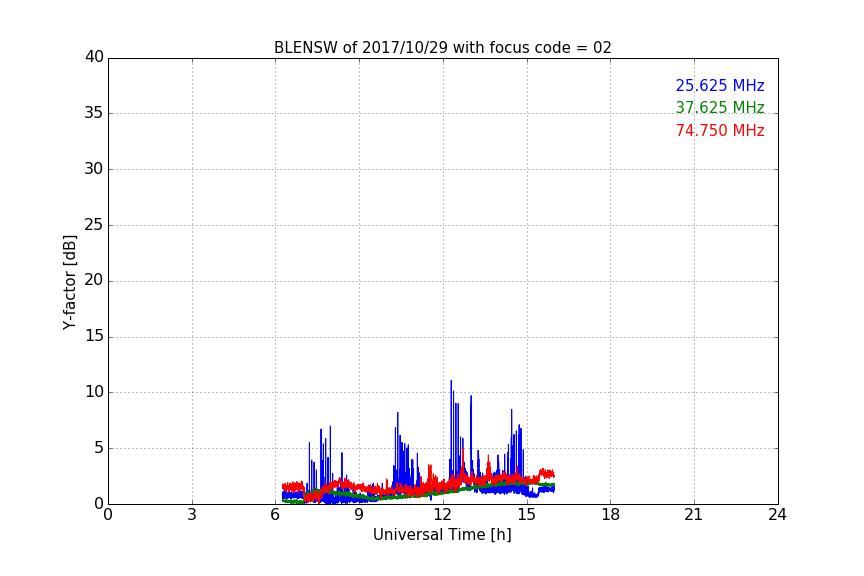Screen dimensions: 864x576
Task: Click the y-axis tick label 40
Action: pos(94,57)
